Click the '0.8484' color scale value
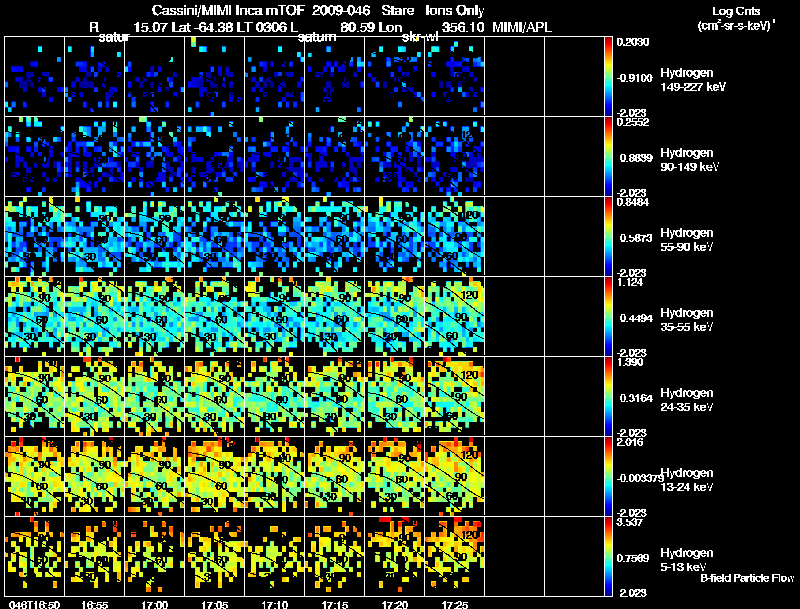Screen dimensions: 800x609 pos(632,202)
